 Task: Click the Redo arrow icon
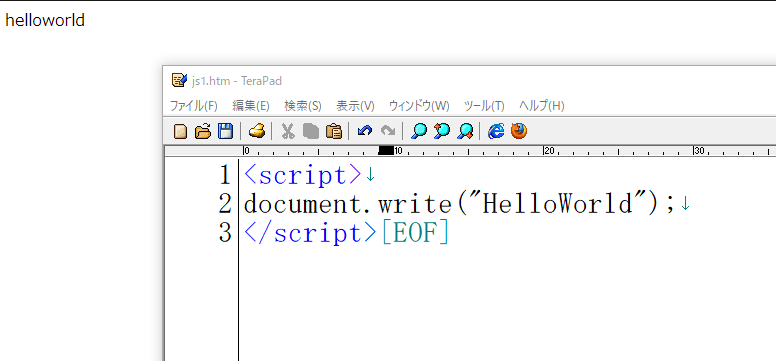tap(388, 131)
